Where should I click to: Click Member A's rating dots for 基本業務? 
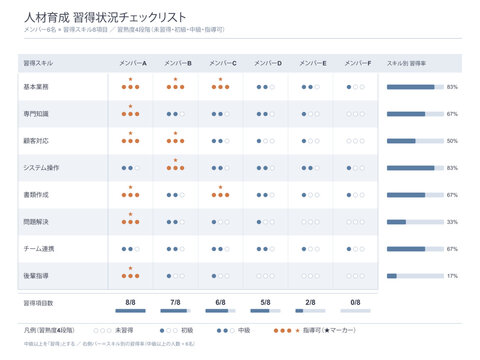pos(130,87)
